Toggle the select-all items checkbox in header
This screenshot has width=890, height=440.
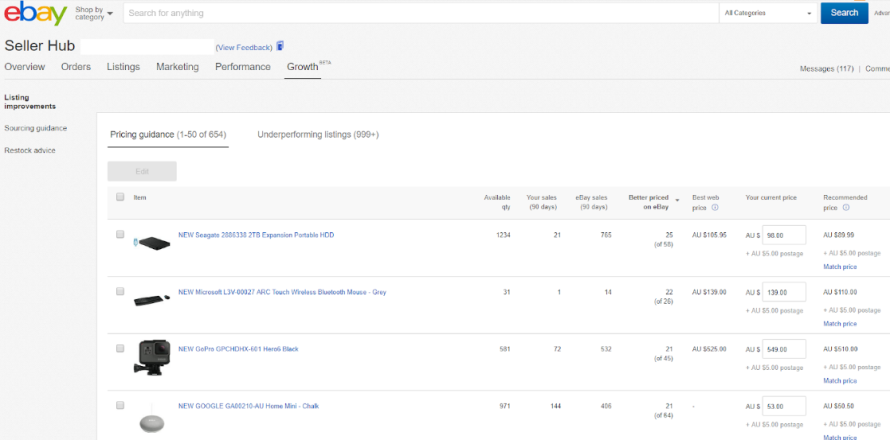(120, 197)
